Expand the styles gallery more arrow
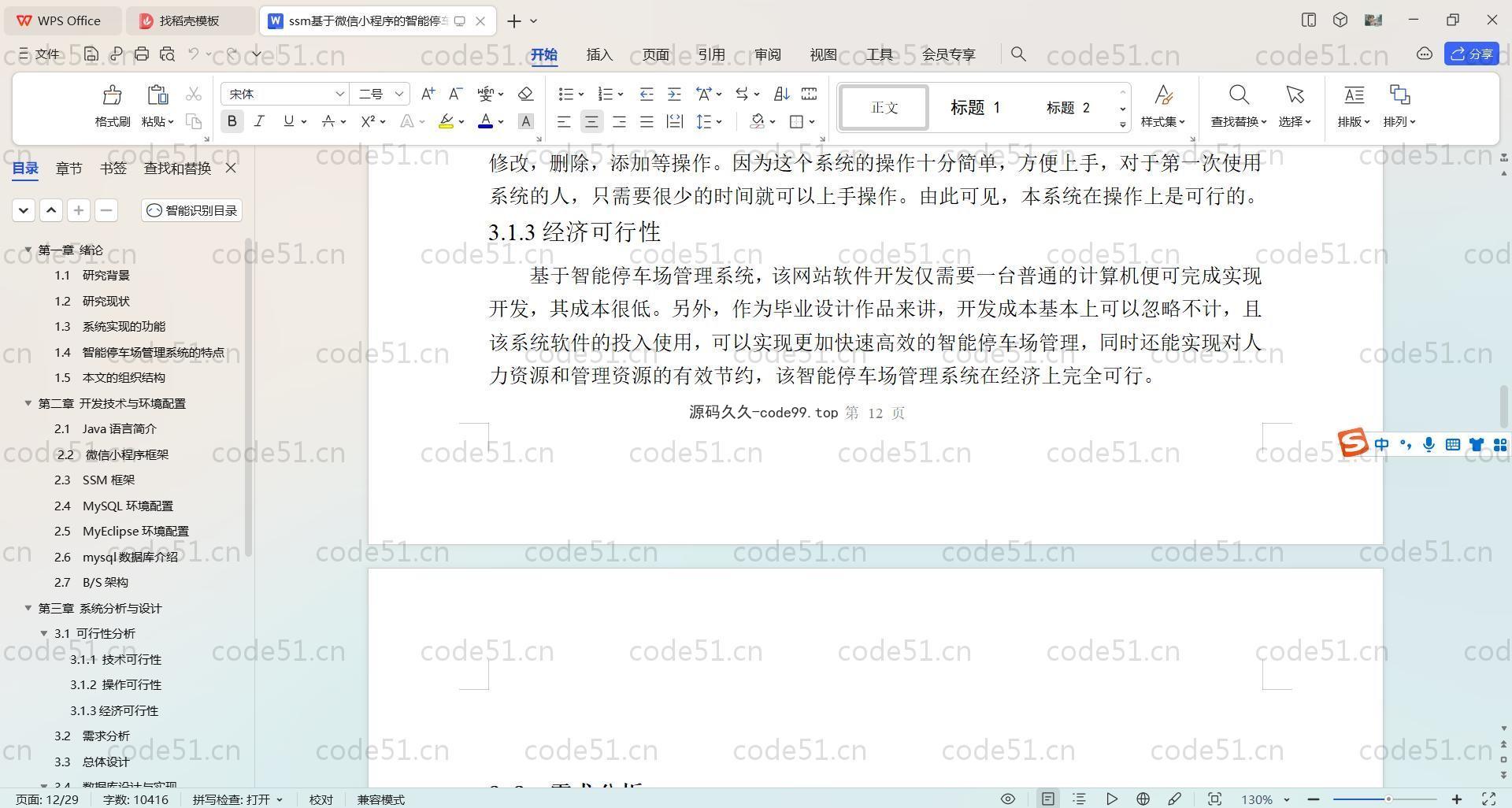 [x=1122, y=124]
